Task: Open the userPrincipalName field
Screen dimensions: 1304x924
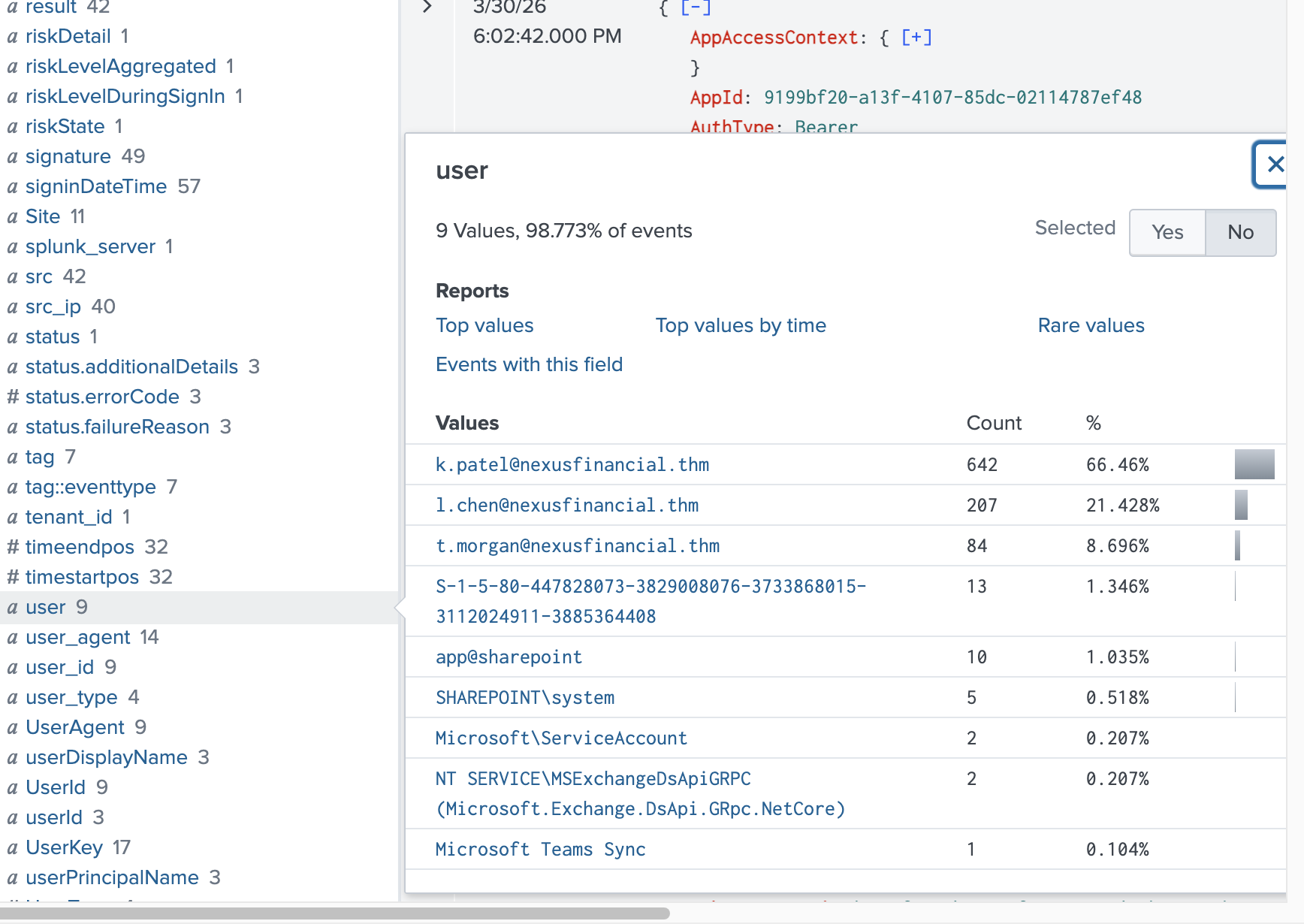Action: pyautogui.click(x=113, y=877)
